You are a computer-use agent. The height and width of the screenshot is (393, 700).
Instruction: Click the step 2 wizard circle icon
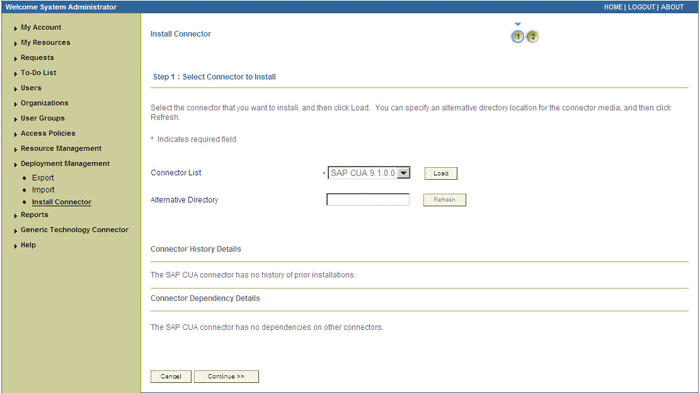532,37
